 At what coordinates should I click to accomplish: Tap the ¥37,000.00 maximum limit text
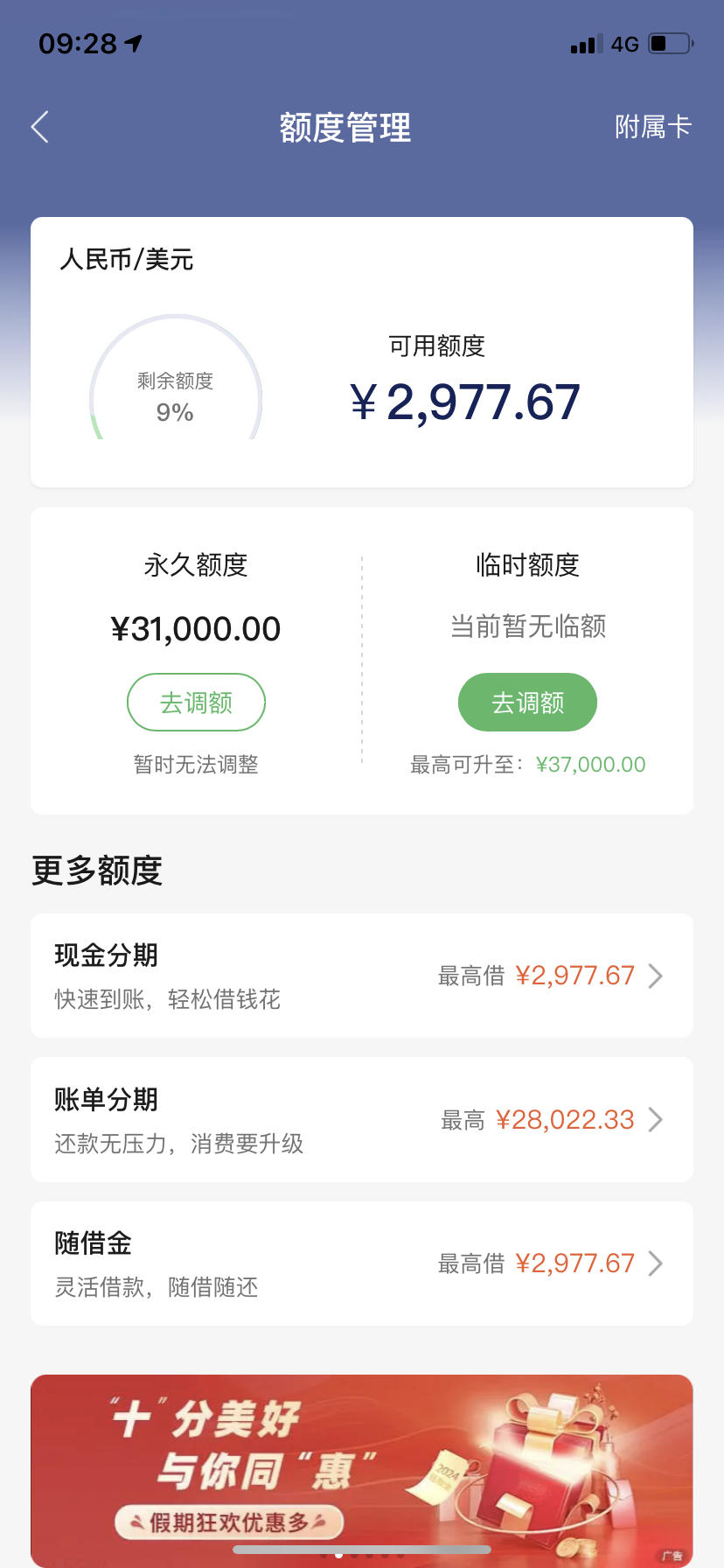(x=590, y=765)
